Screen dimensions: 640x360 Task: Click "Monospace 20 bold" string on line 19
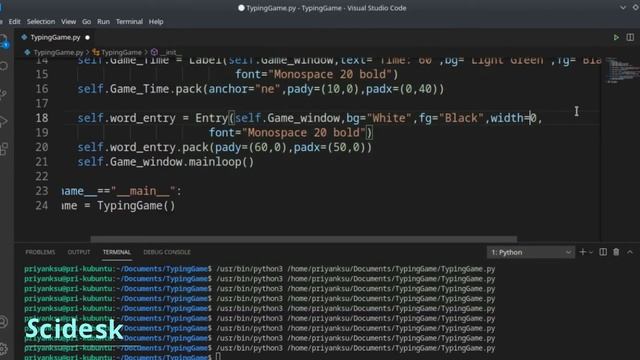[304, 133]
